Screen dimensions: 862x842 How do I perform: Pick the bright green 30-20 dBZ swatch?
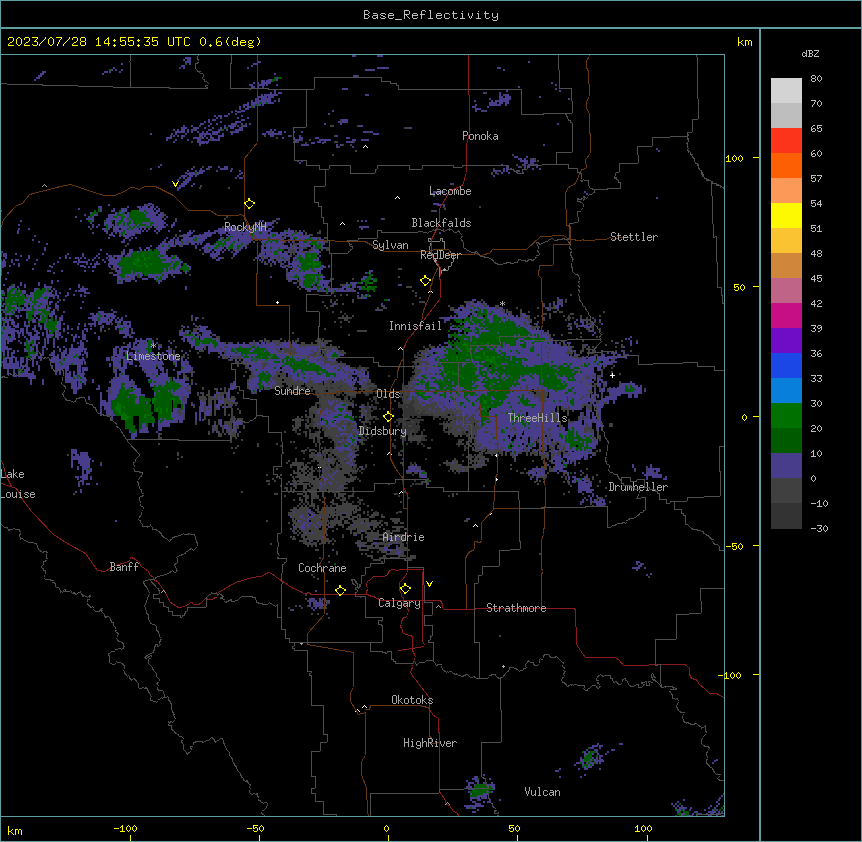[x=786, y=416]
